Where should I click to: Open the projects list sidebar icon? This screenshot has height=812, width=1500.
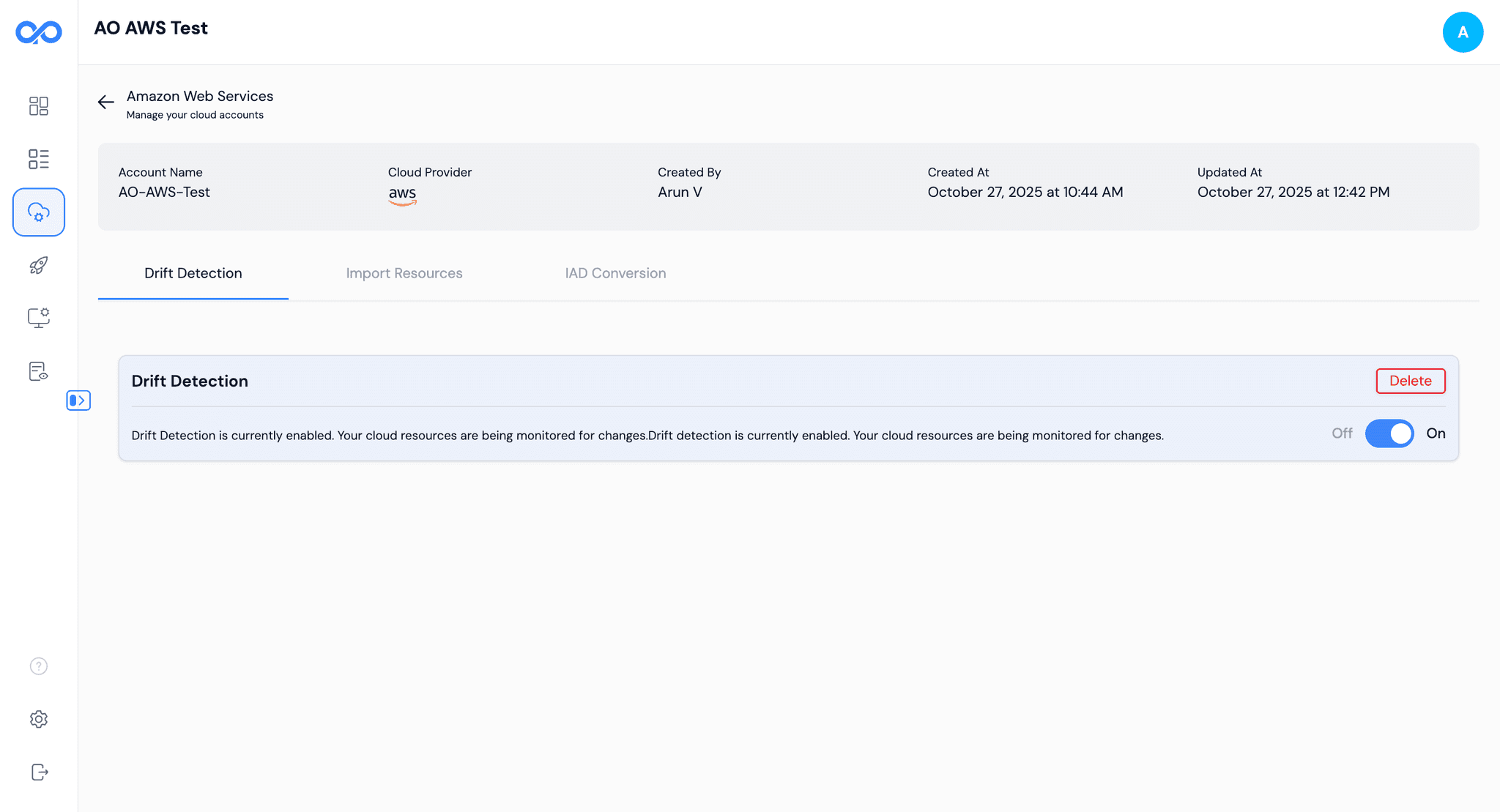click(x=38, y=159)
